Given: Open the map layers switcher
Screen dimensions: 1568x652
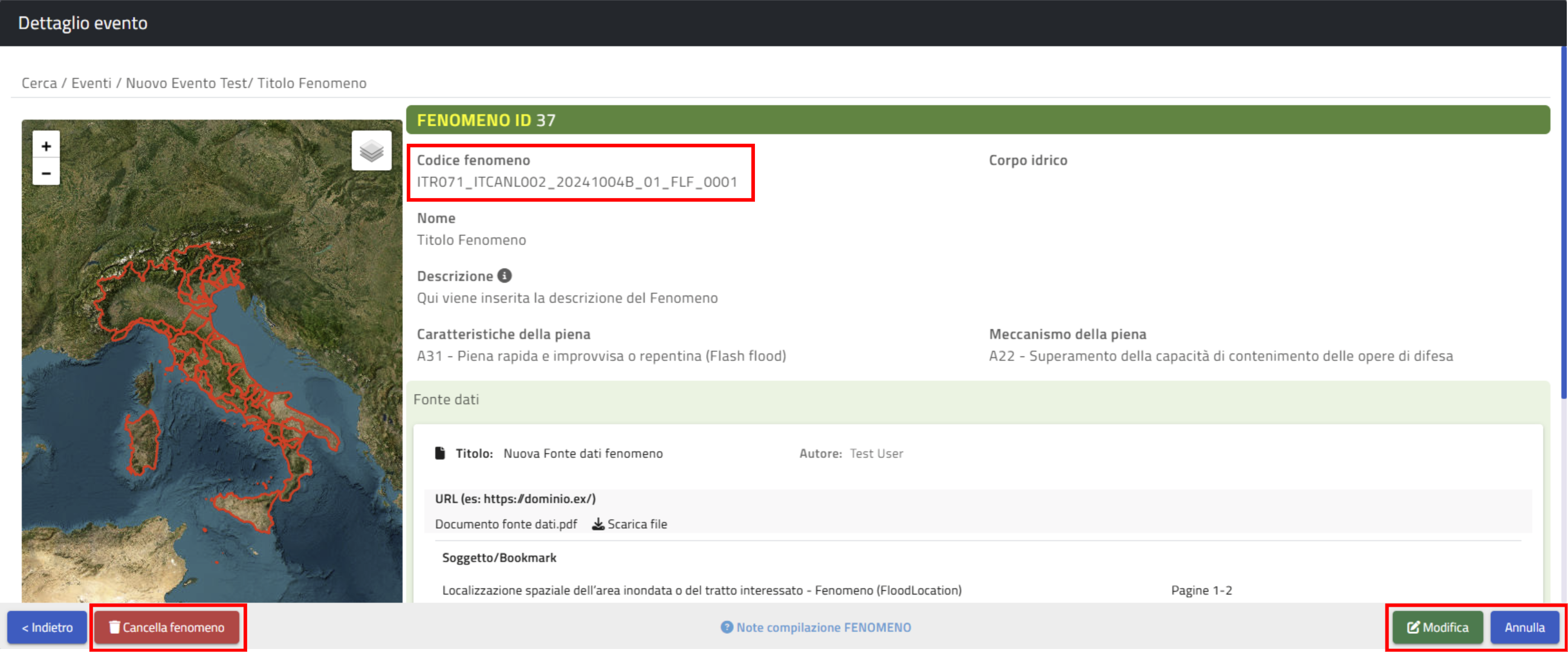Looking at the screenshot, I should coord(371,150).
